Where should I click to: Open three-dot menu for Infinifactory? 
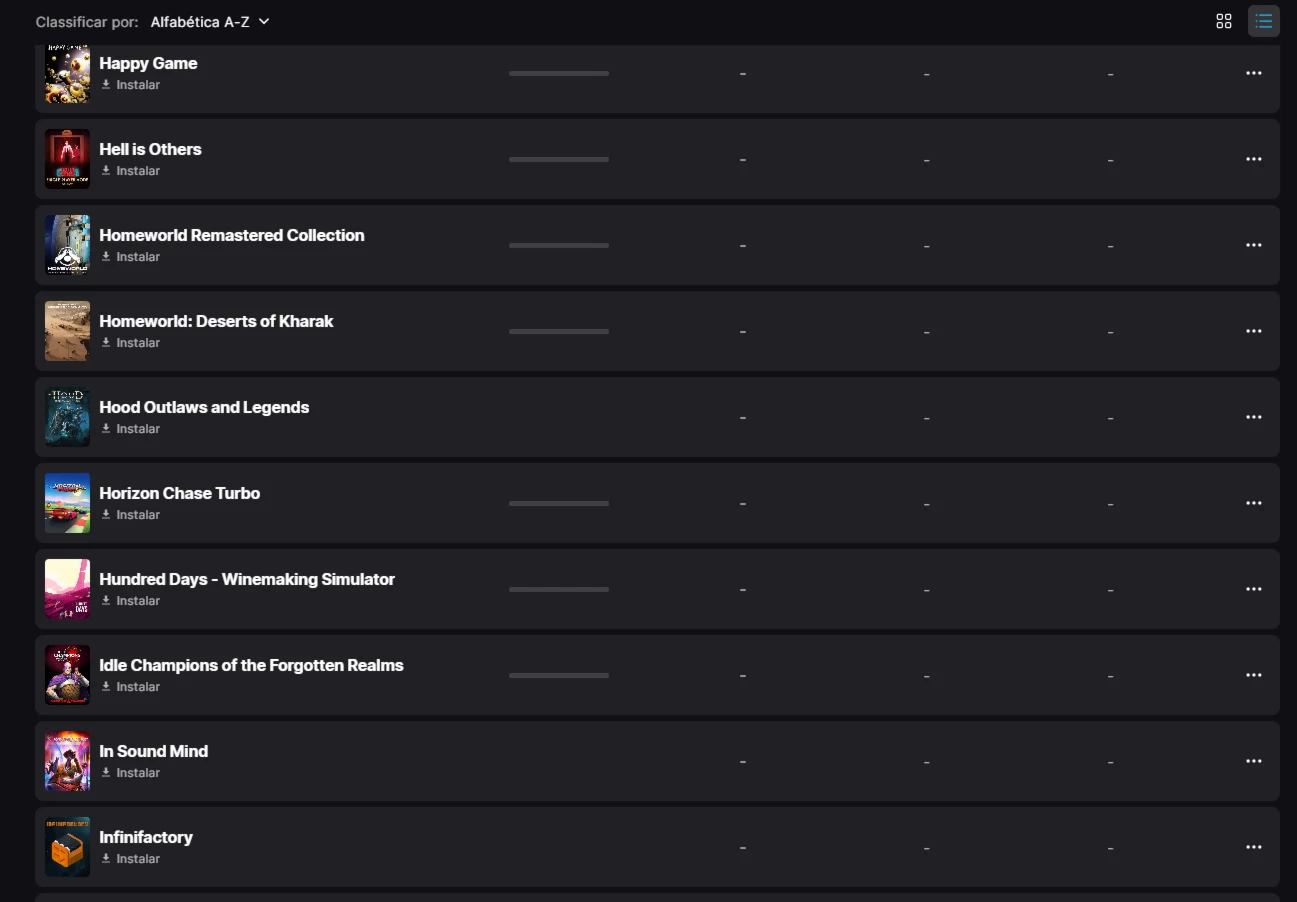tap(1254, 847)
